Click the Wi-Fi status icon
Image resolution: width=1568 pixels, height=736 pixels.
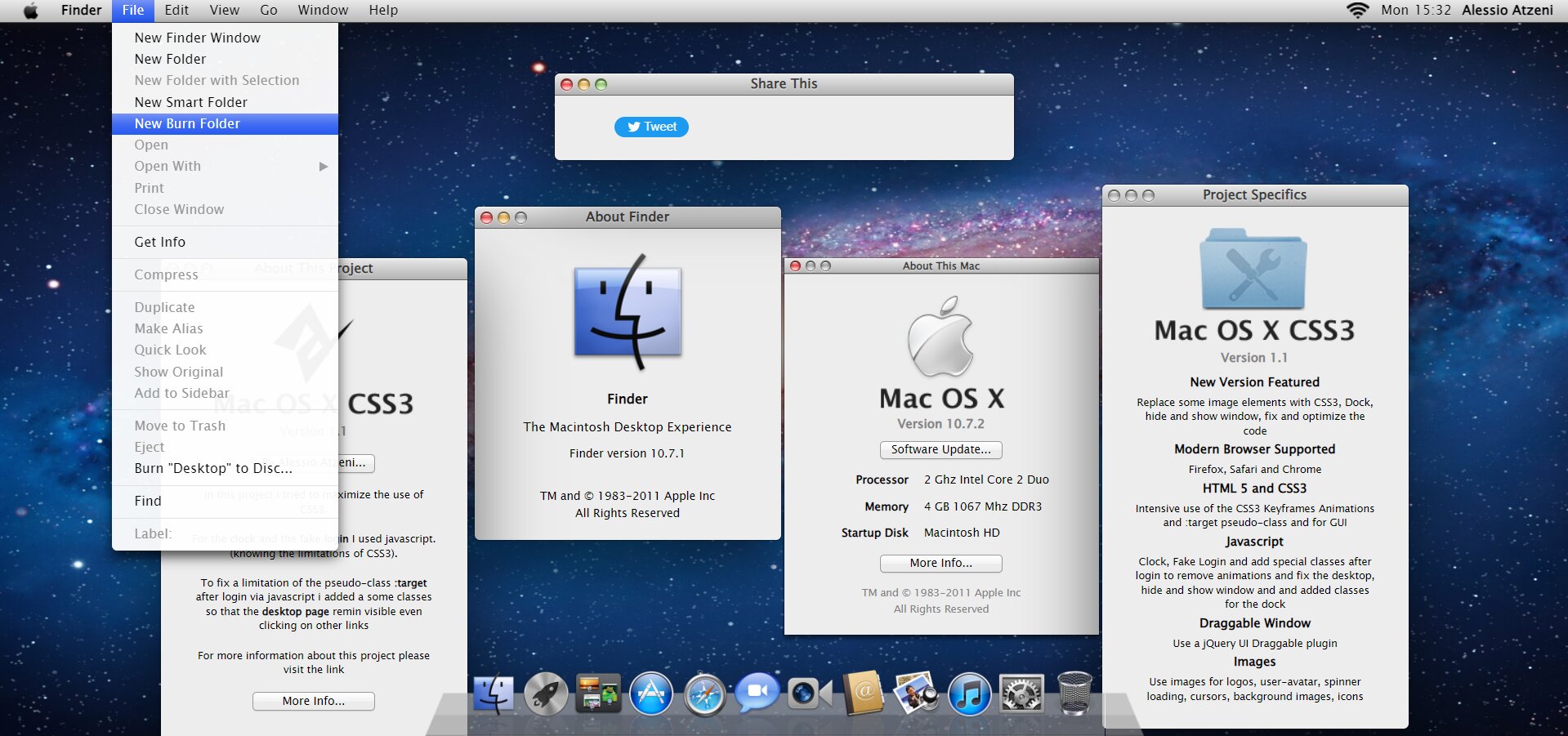pos(1357,11)
